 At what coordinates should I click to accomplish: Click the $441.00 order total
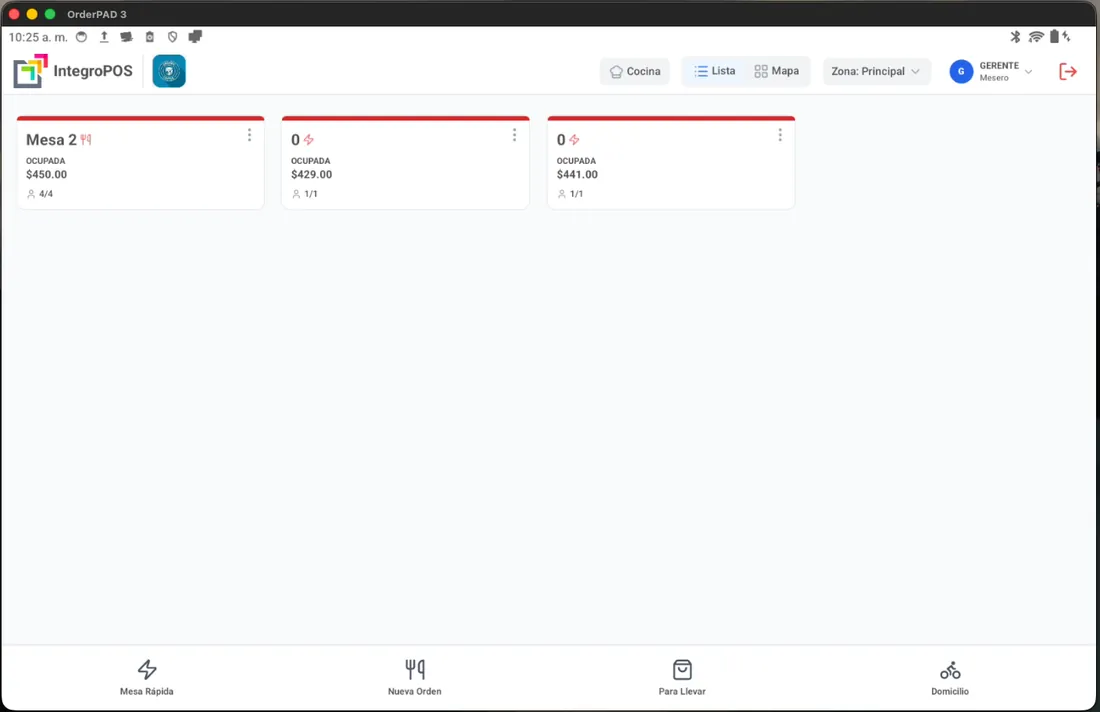(577, 175)
